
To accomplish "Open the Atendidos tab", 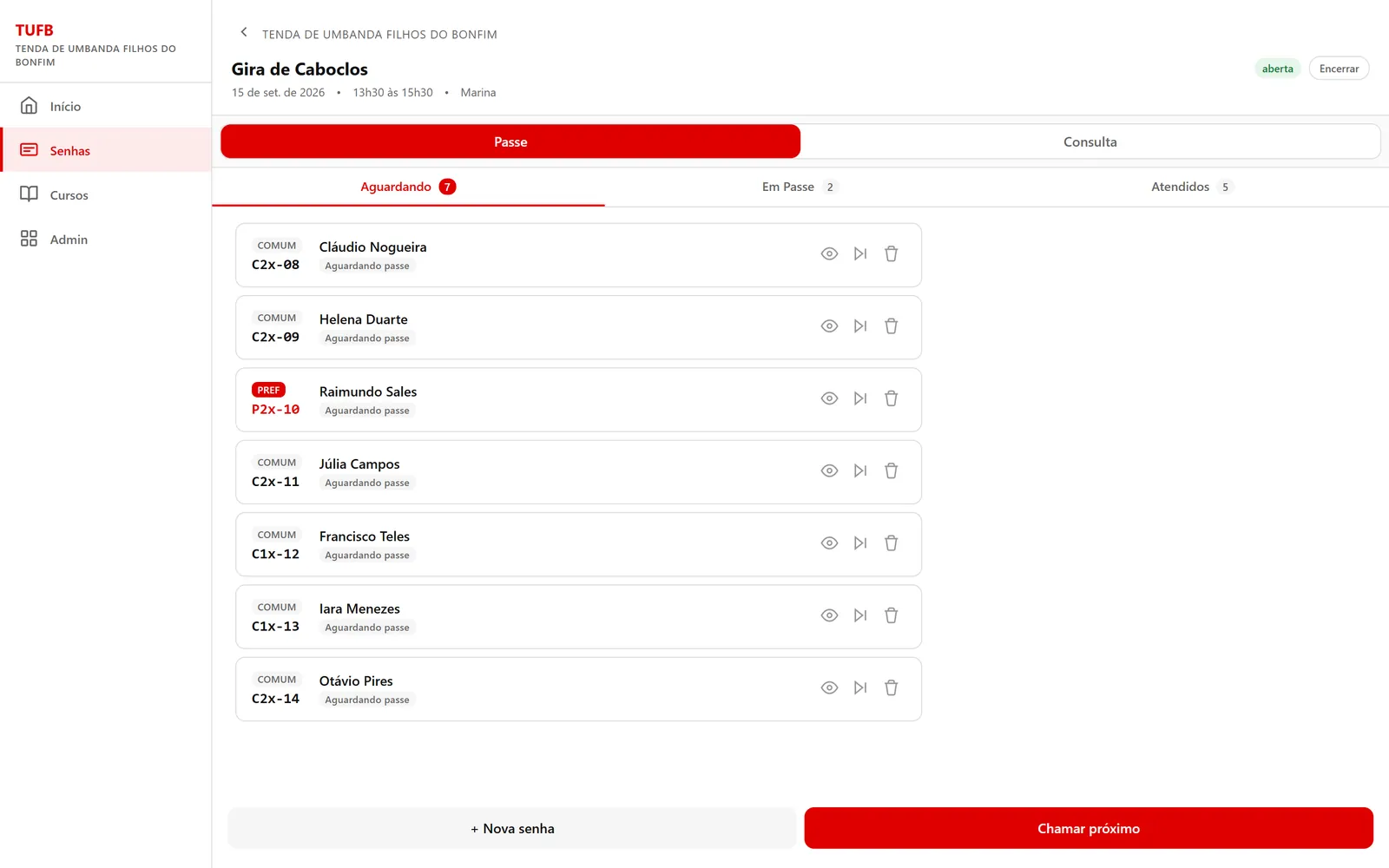I will (x=1191, y=187).
